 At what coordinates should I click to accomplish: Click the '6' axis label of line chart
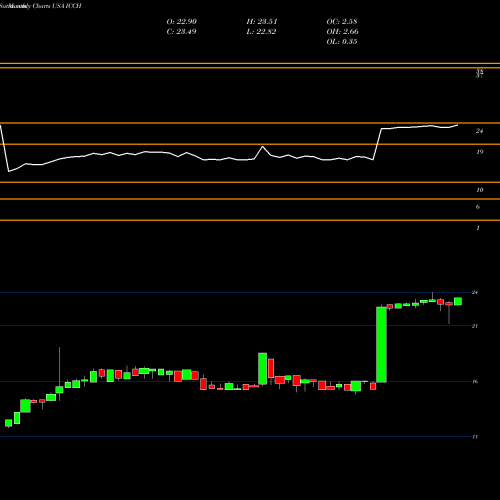click(x=478, y=207)
